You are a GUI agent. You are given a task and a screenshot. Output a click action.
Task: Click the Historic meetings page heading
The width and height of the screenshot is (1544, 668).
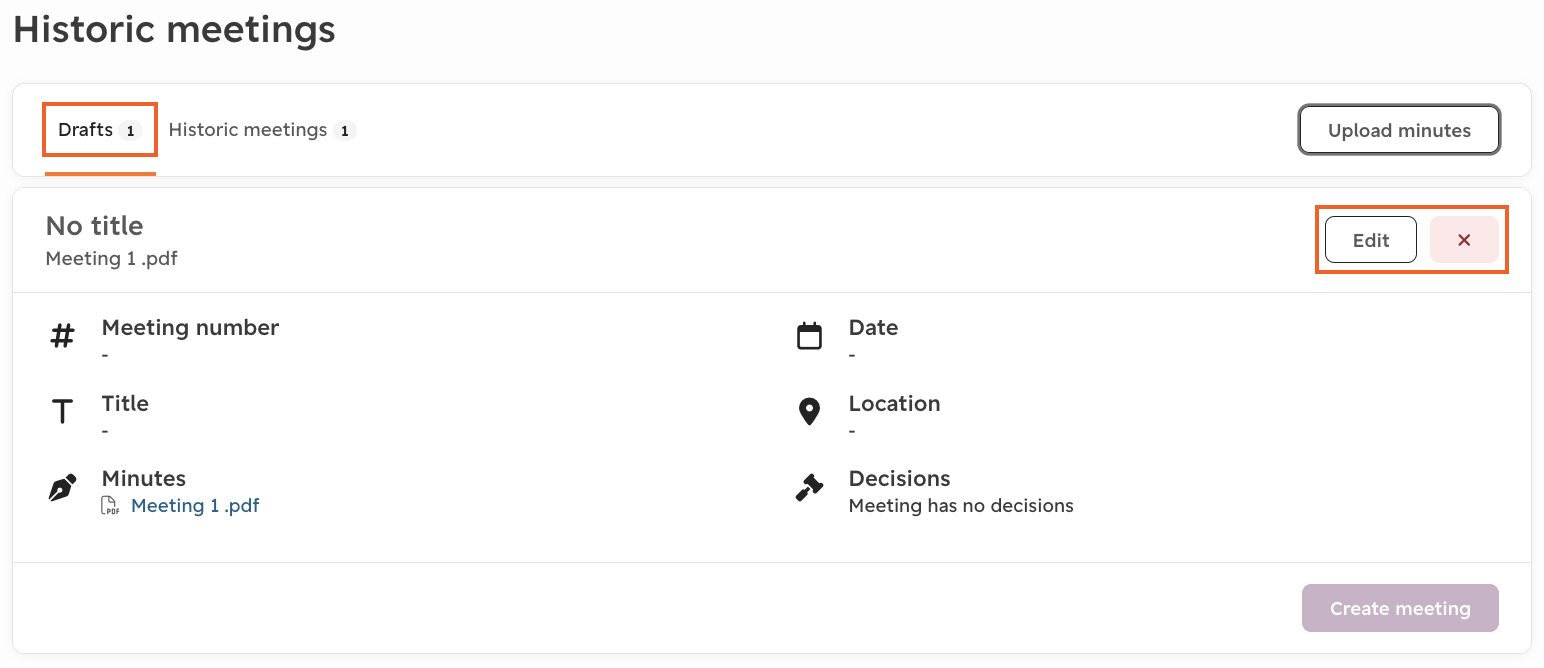[x=175, y=29]
